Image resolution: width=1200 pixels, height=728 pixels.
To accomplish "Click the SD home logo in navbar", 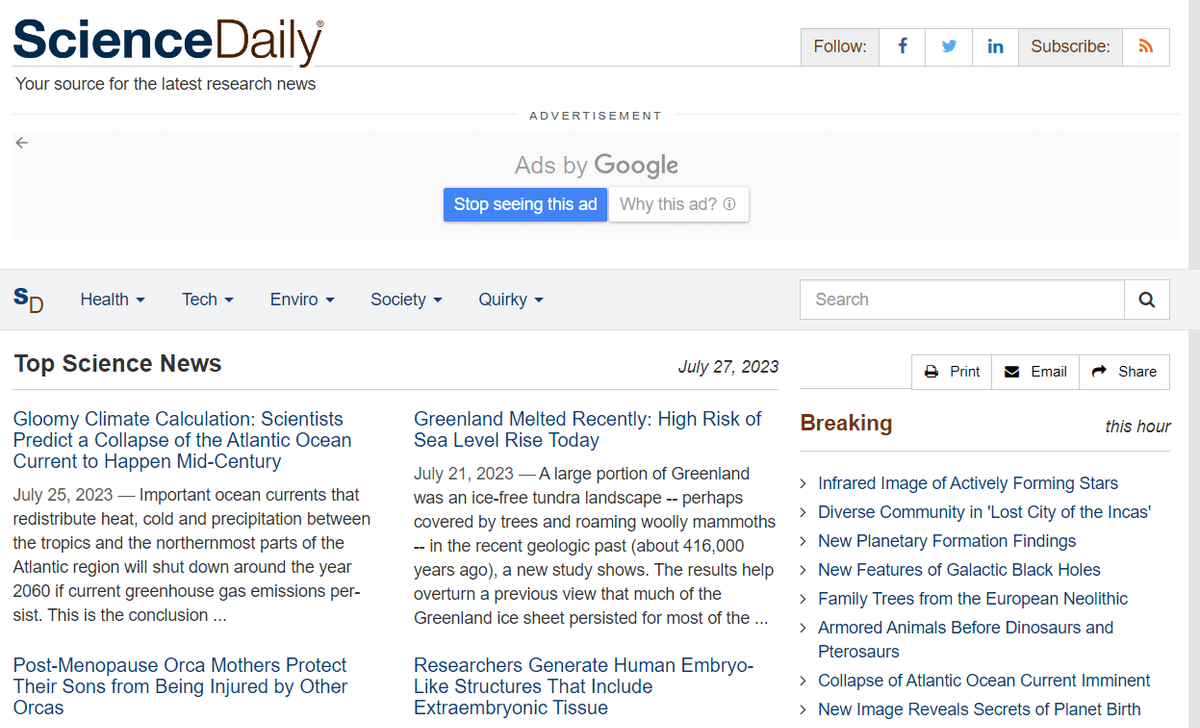I will click(29, 299).
